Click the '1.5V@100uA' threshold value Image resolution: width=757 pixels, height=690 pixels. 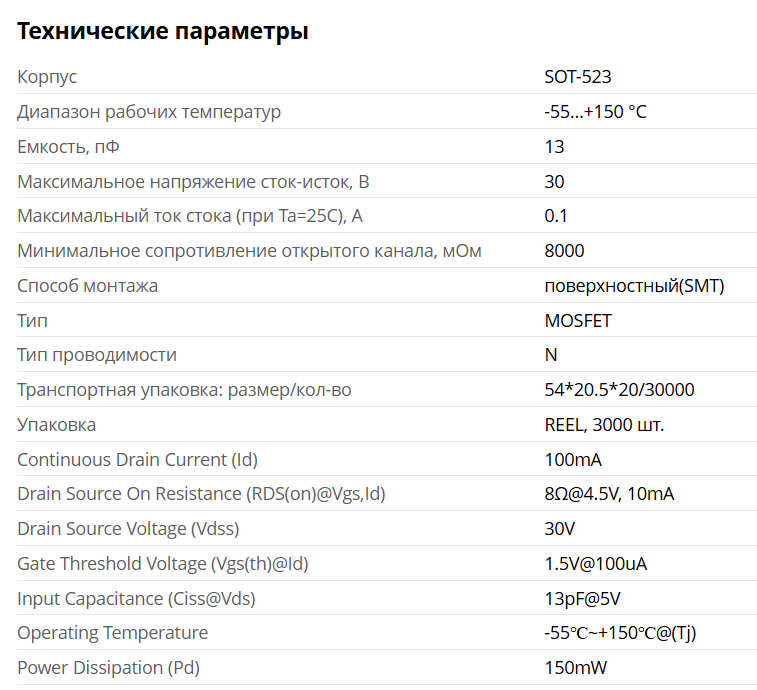[x=595, y=564]
